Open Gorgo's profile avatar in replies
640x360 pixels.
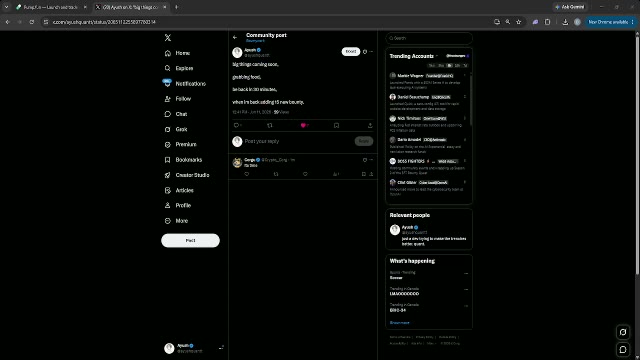click(237, 162)
